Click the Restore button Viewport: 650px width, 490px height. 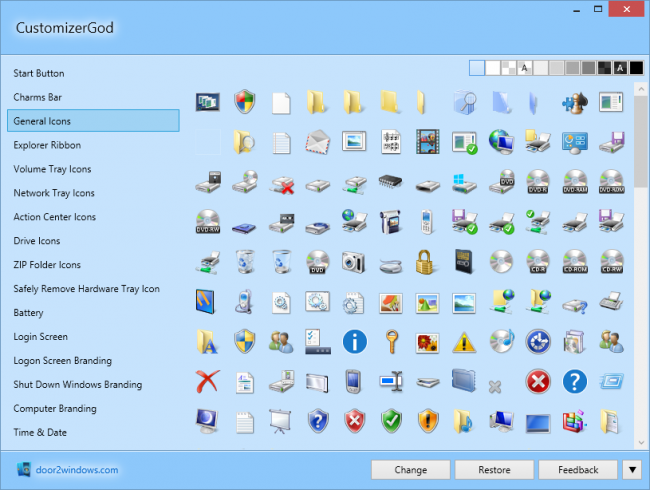pyautogui.click(x=494, y=470)
